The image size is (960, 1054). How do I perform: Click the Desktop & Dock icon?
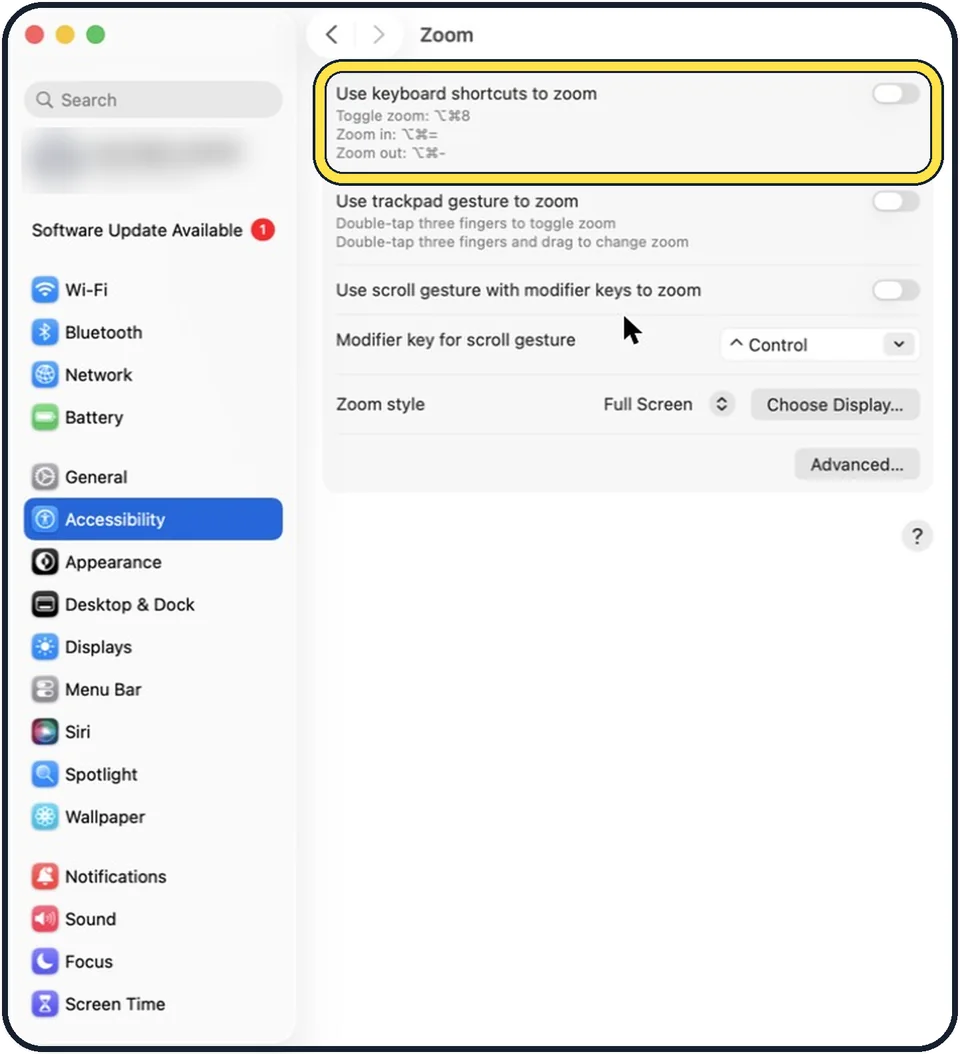click(45, 604)
